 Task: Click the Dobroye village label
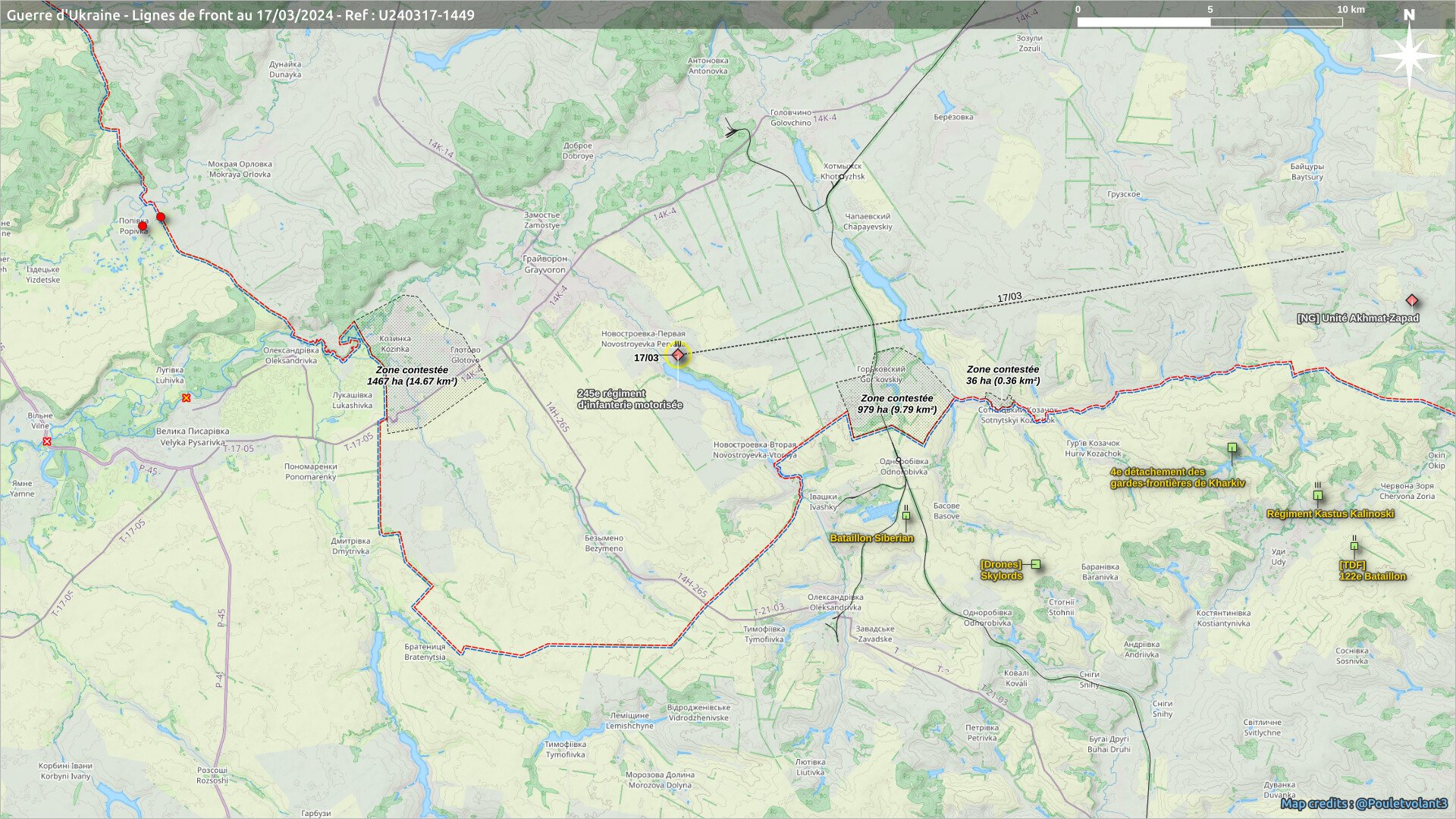(x=578, y=151)
